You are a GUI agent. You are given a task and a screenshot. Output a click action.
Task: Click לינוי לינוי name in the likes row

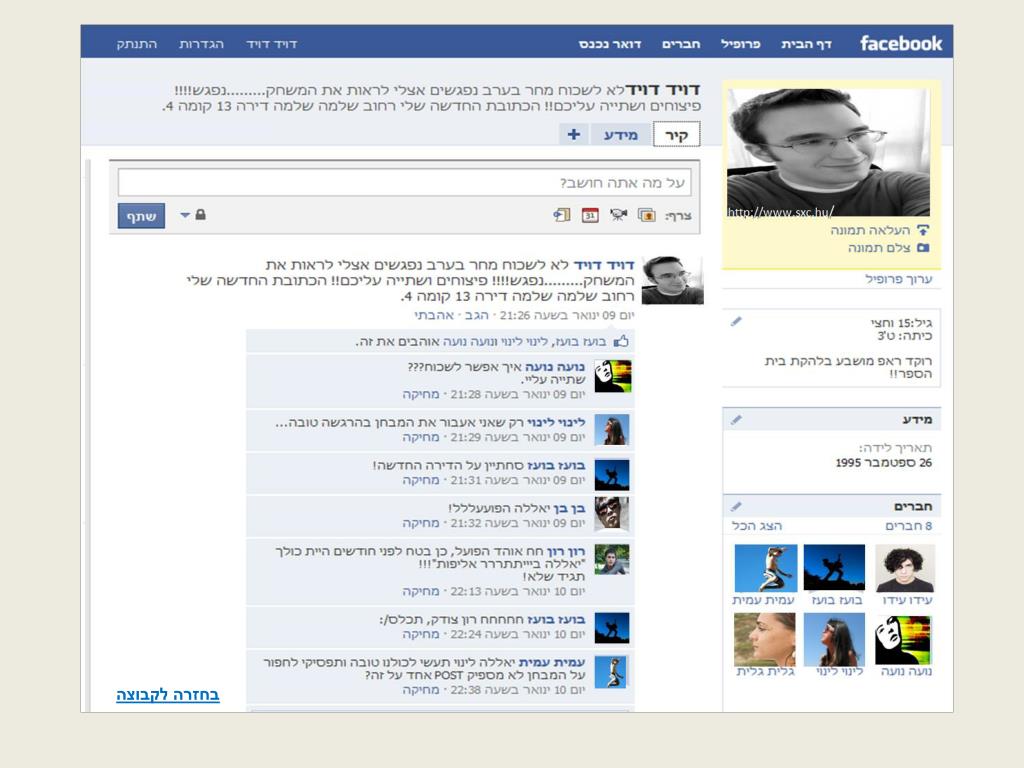click(522, 341)
